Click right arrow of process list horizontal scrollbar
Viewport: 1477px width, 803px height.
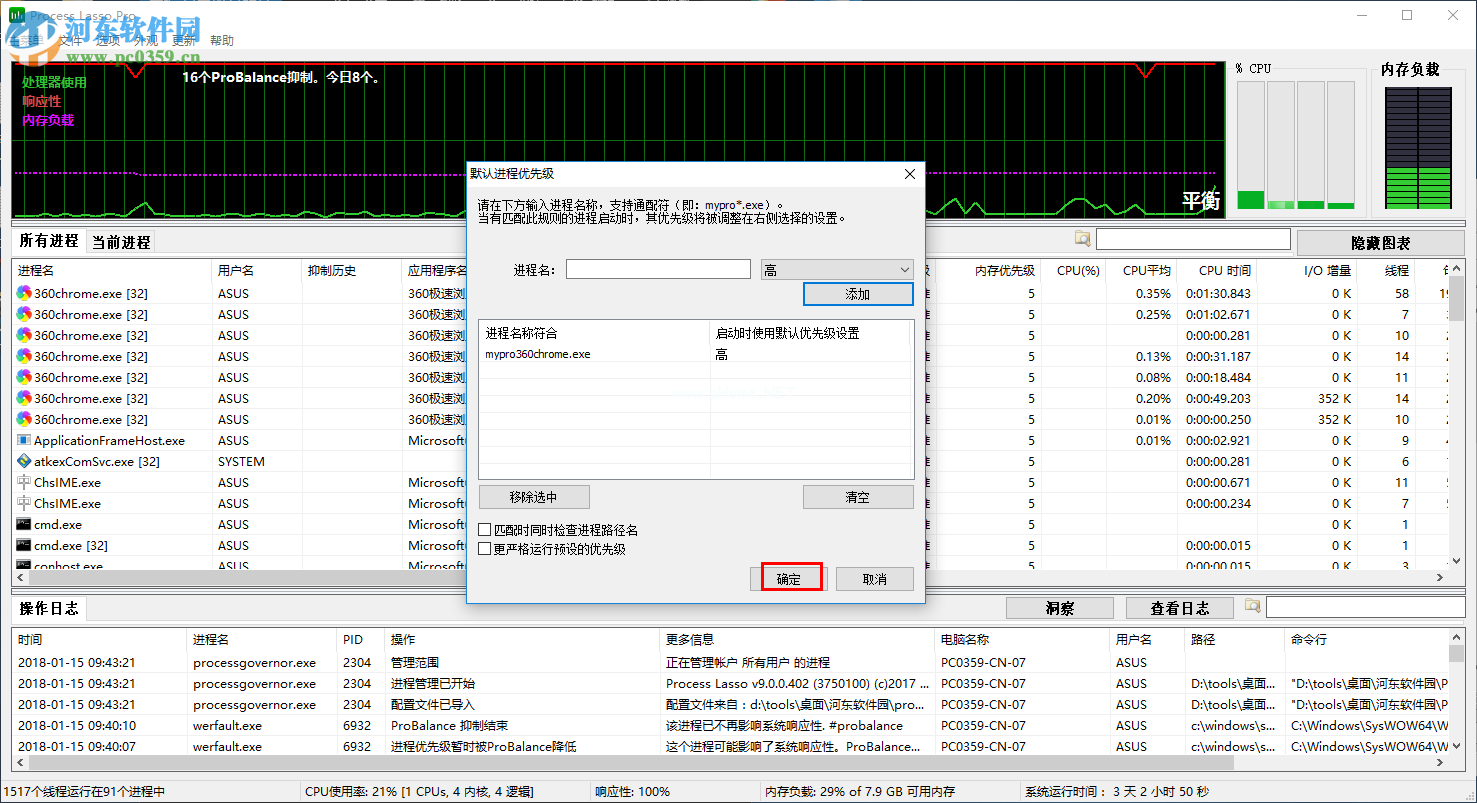coord(1441,577)
